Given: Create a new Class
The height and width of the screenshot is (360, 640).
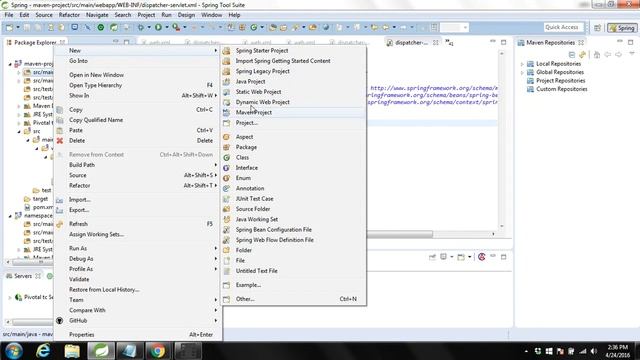Looking at the screenshot, I should 293,158.
